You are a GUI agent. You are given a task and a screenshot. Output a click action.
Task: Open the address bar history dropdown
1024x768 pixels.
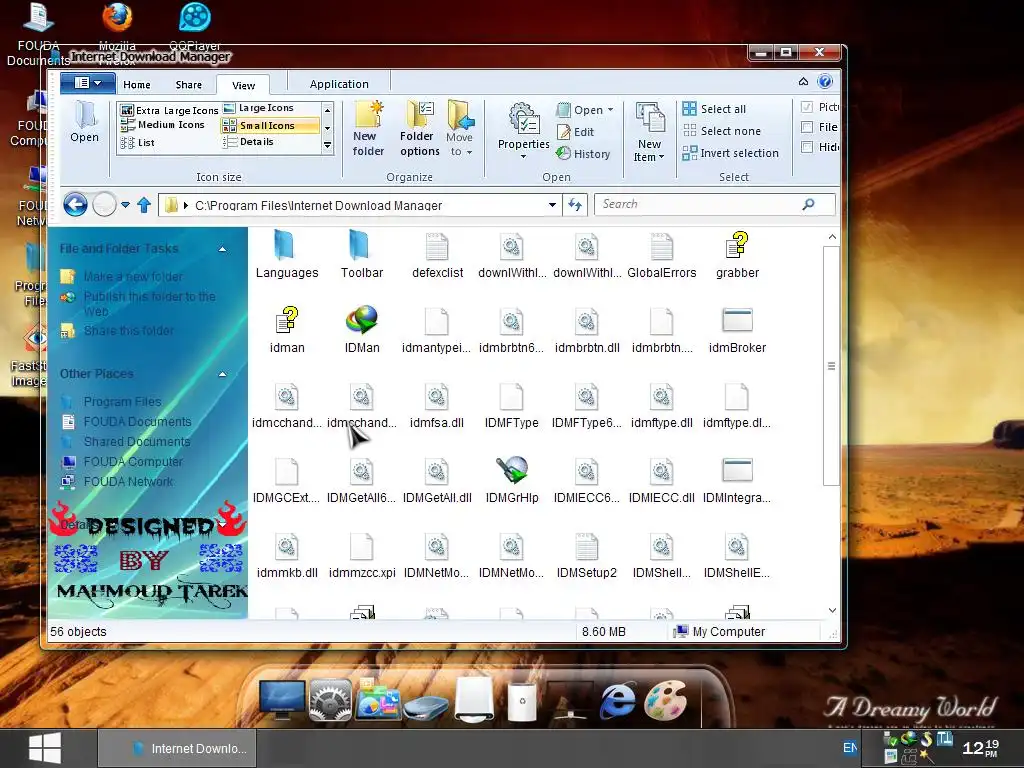pos(552,205)
